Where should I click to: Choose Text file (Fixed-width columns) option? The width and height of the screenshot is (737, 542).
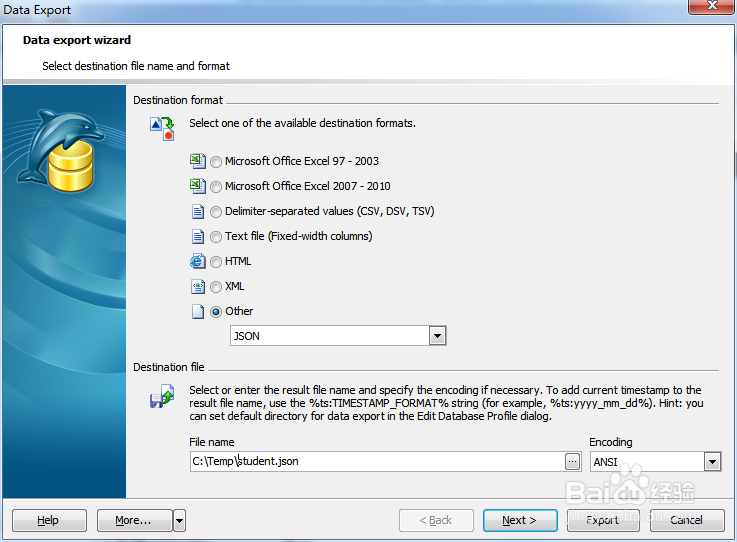[216, 237]
